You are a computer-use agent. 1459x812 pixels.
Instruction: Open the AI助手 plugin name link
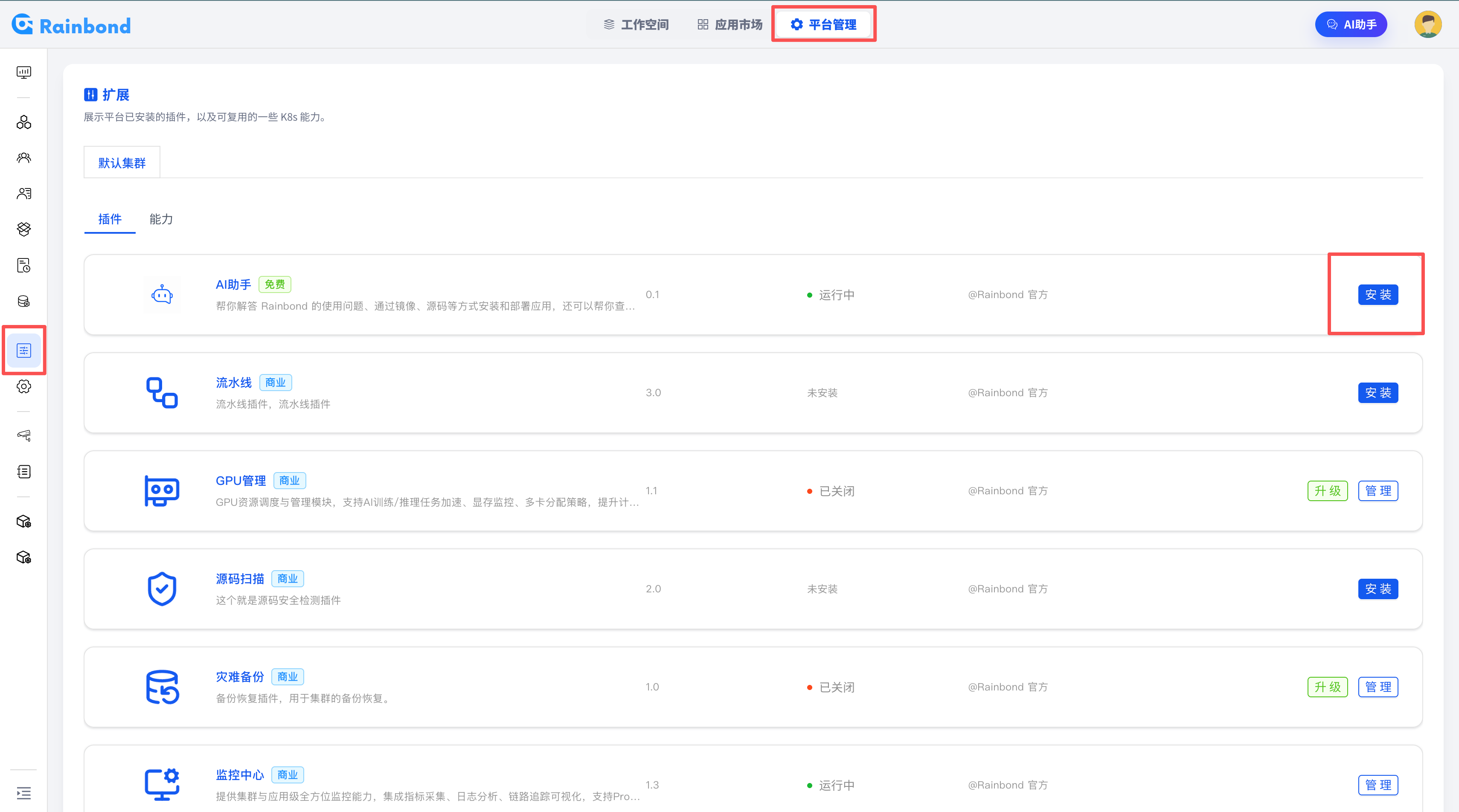tap(233, 284)
